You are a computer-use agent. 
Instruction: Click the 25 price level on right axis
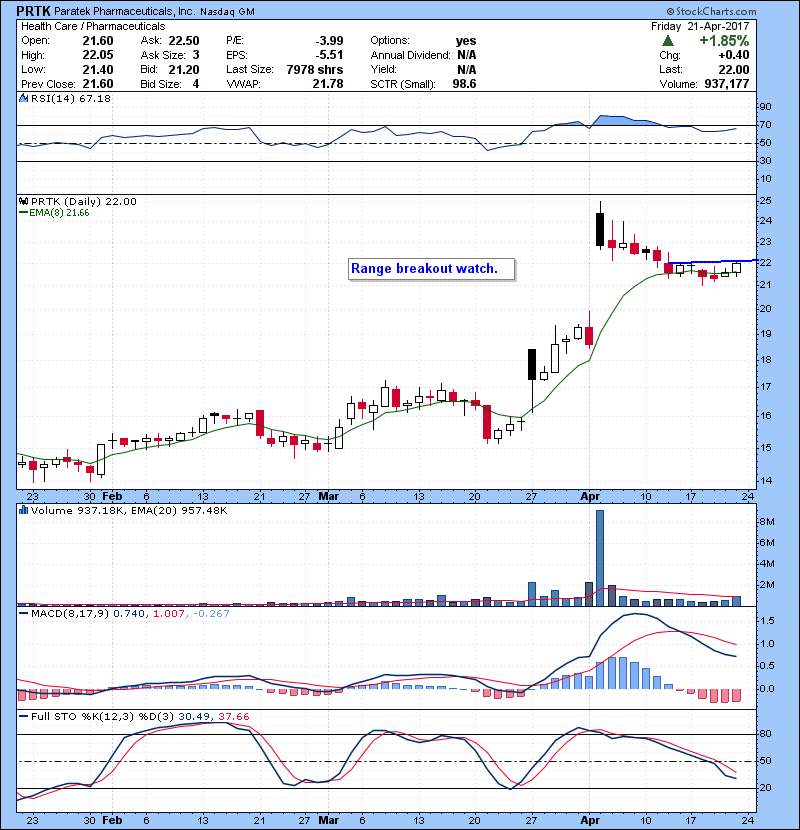point(765,201)
